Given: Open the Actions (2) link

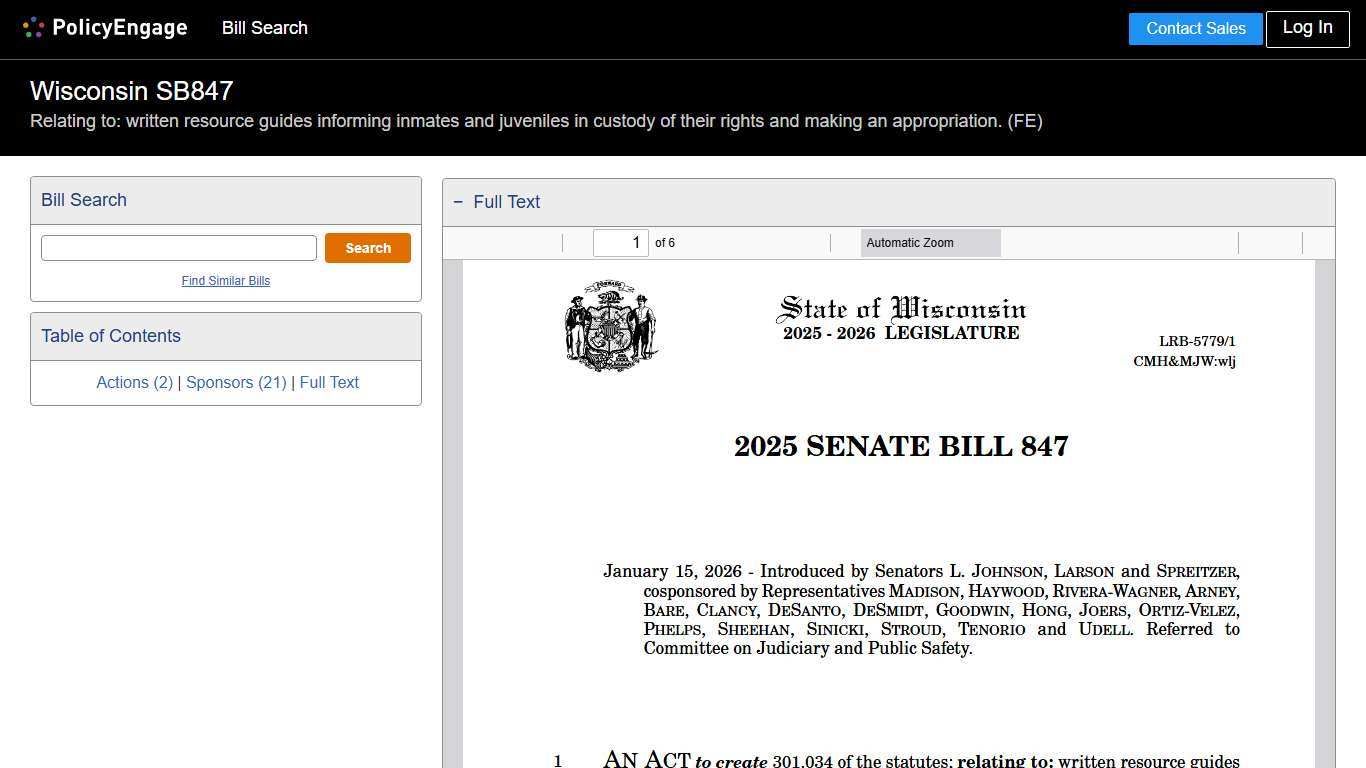Looking at the screenshot, I should tap(134, 382).
